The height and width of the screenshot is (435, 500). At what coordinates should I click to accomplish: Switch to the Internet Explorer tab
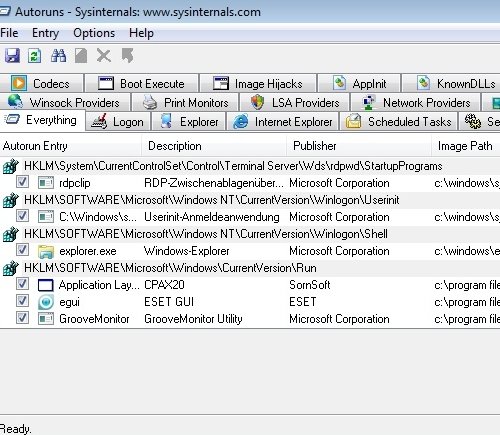click(283, 122)
